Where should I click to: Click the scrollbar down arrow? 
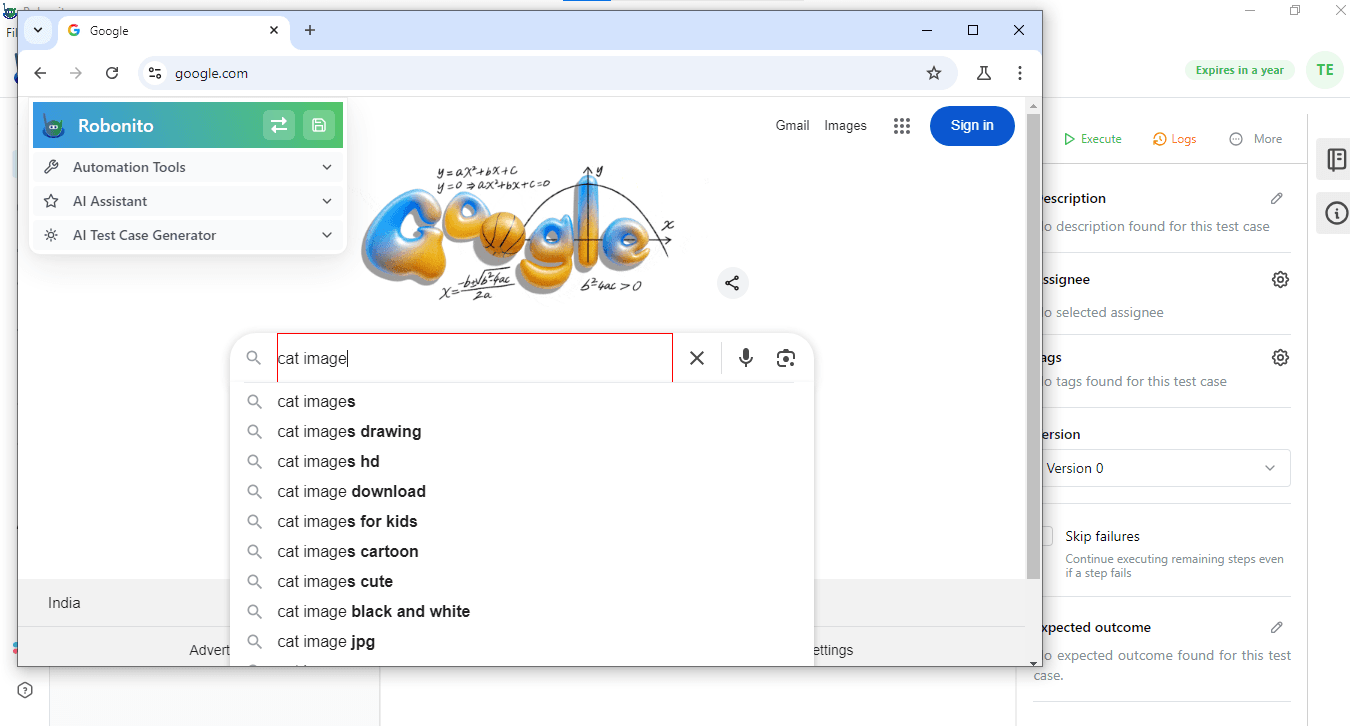pyautogui.click(x=1034, y=661)
